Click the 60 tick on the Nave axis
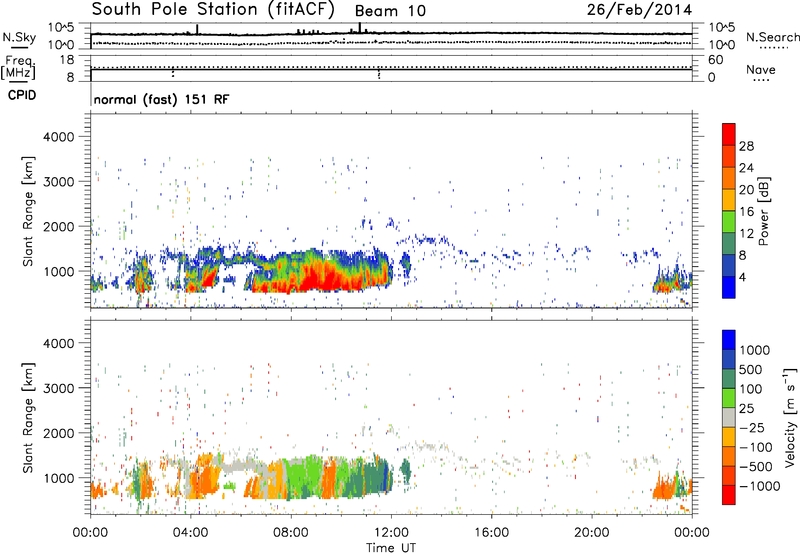The image size is (800, 554). [x=715, y=60]
